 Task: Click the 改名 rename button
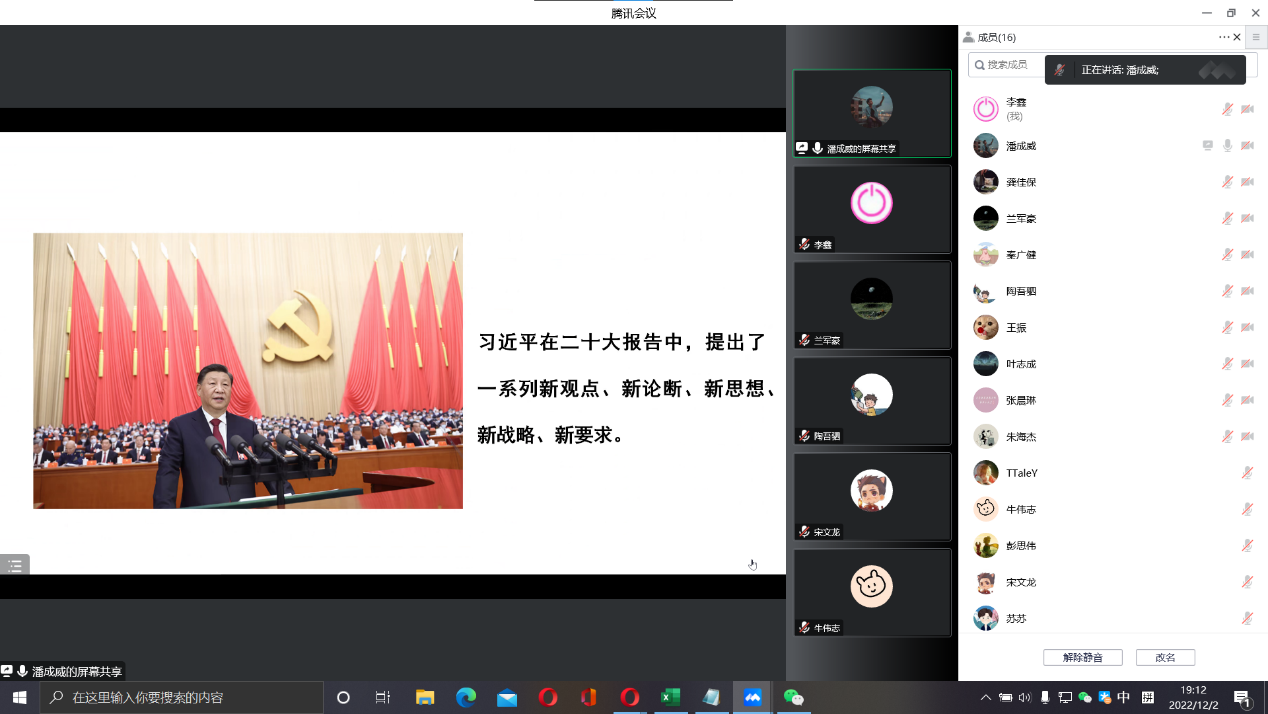click(x=1165, y=657)
